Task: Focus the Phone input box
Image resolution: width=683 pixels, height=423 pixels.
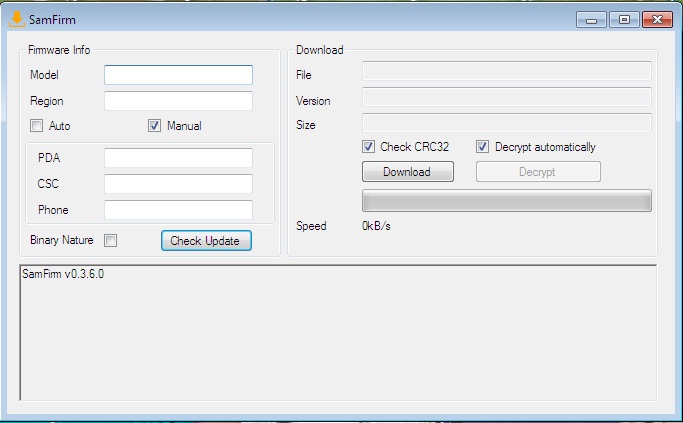Action: click(x=178, y=210)
